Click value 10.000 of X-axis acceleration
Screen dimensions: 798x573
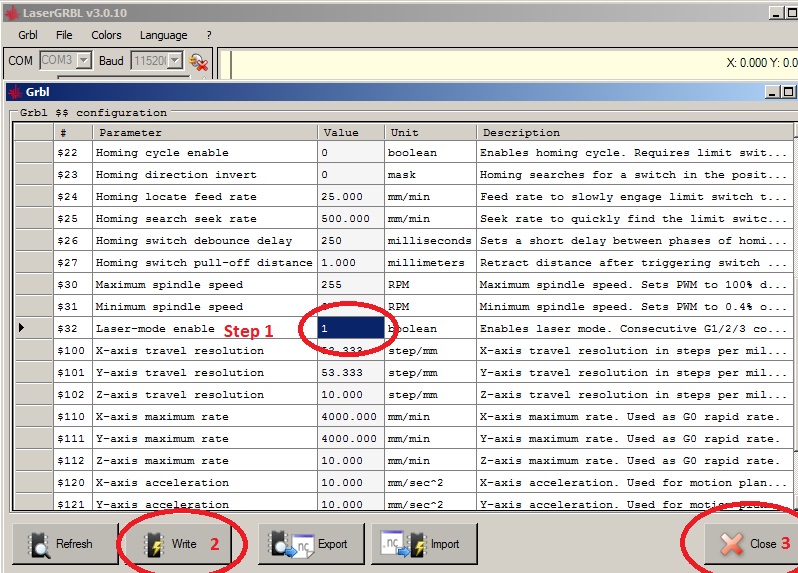point(351,482)
